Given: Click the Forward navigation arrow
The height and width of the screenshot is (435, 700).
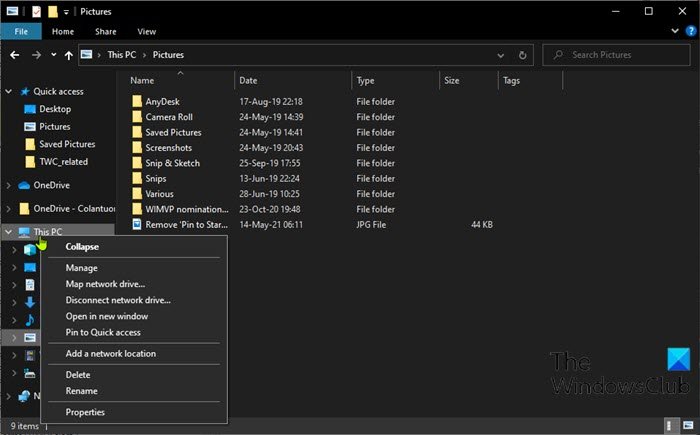Looking at the screenshot, I should click(37, 55).
